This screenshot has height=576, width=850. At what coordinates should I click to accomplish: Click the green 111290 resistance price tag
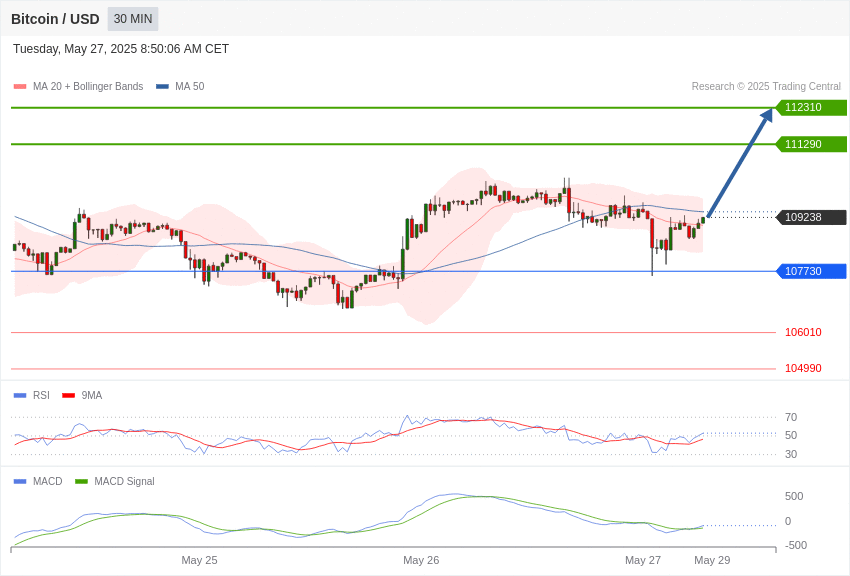coord(810,144)
